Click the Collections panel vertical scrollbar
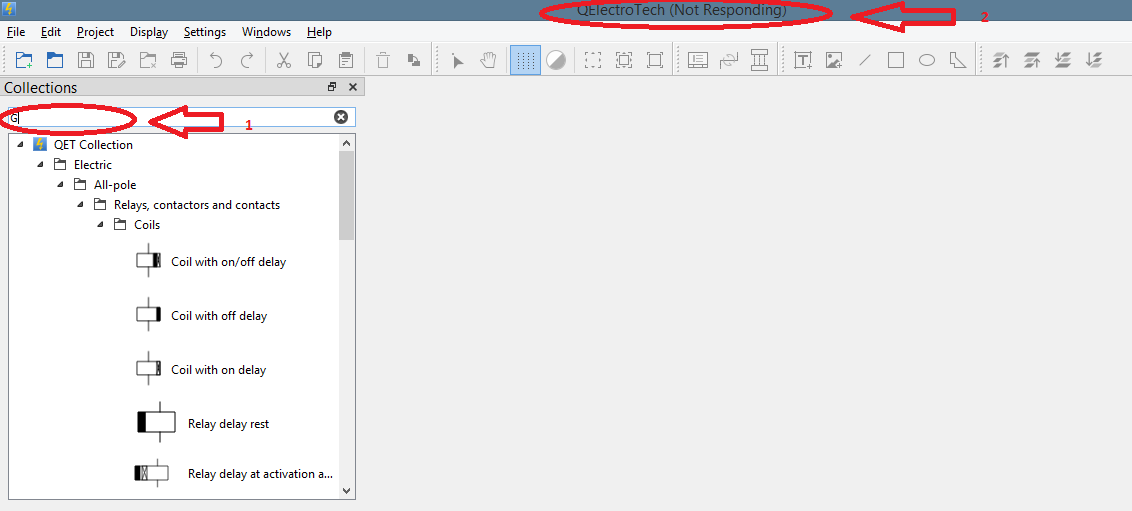Viewport: 1132px width, 511px height. (347, 200)
